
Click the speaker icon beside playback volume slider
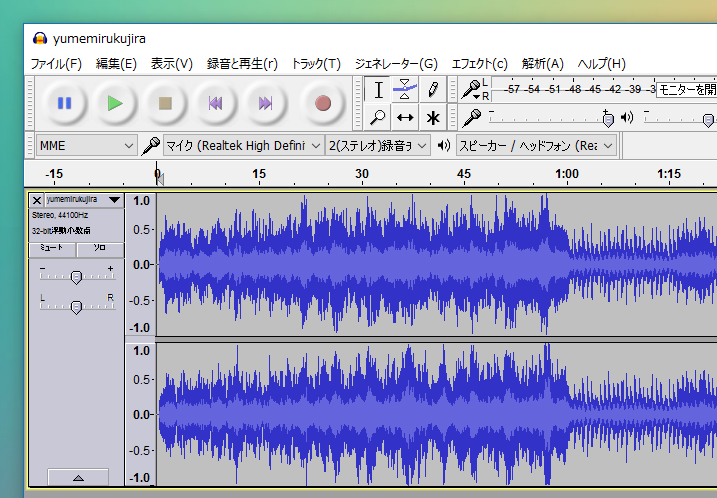click(x=627, y=118)
